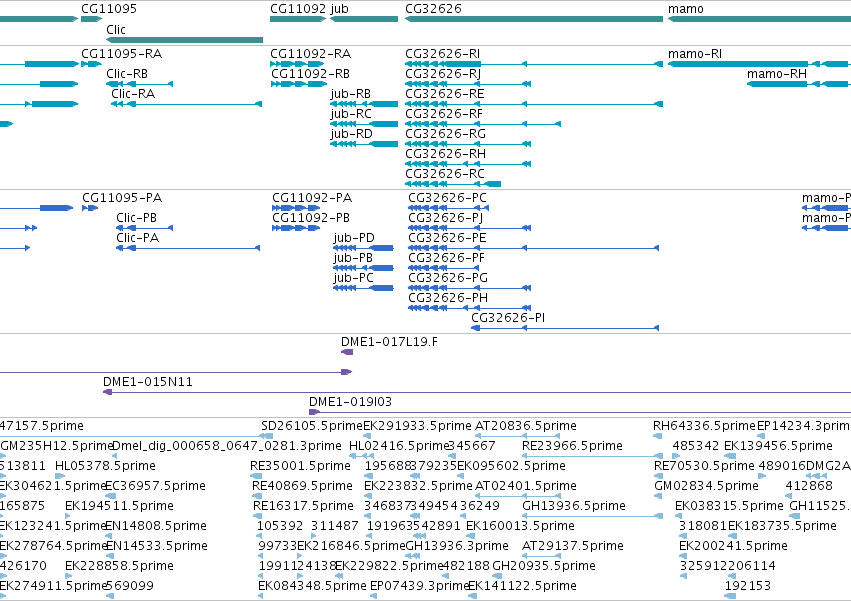Select transcript CG32626-RC

click(453, 184)
